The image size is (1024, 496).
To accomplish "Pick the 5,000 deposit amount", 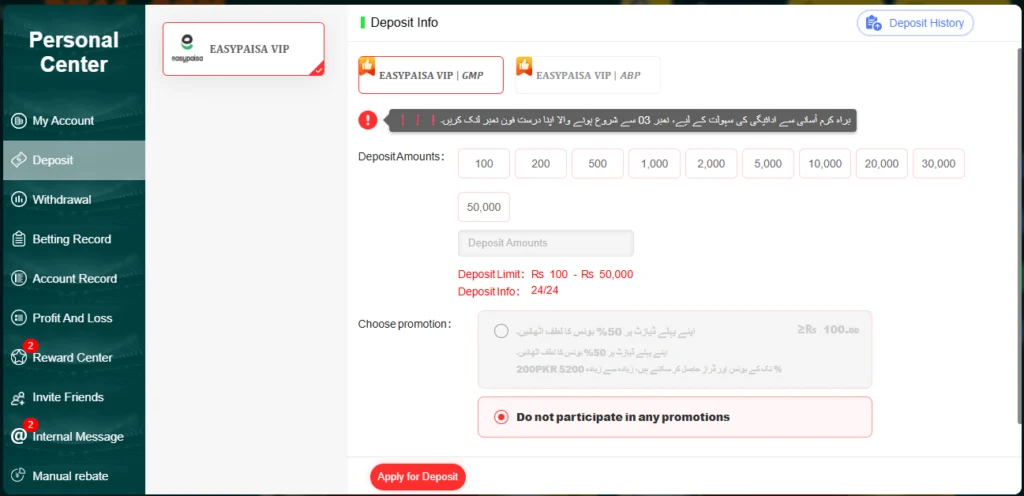I will coord(768,164).
